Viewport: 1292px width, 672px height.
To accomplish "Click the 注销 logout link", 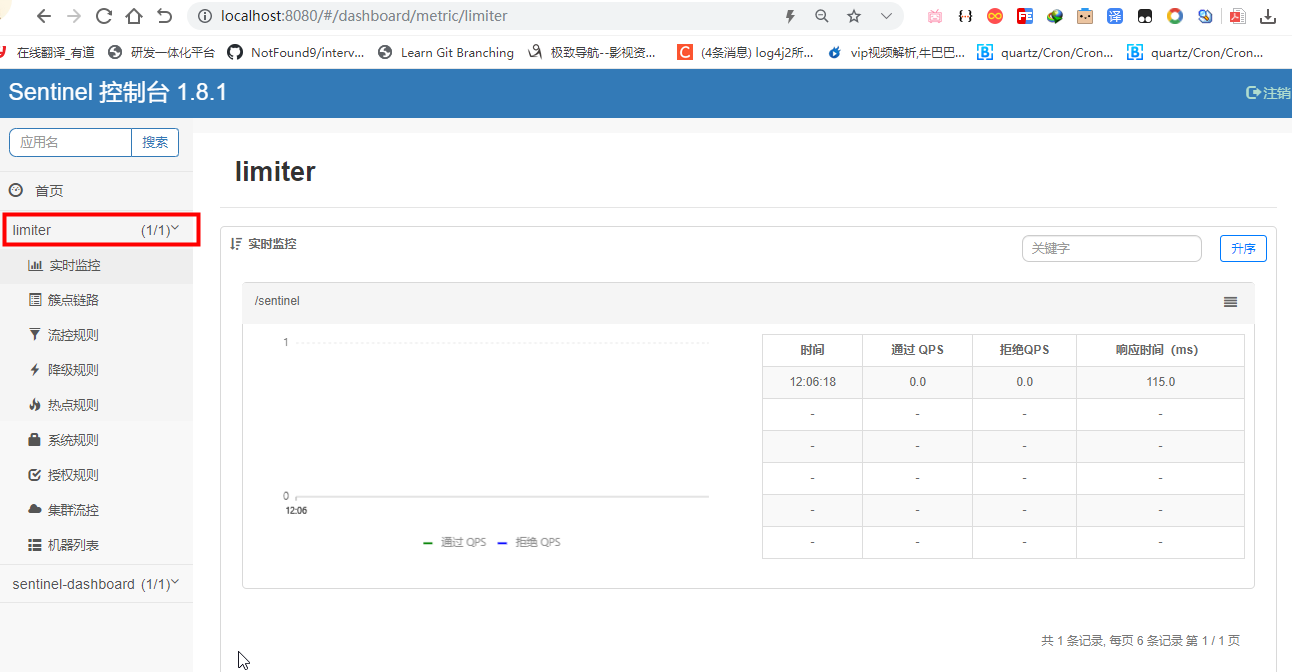I will point(1268,93).
